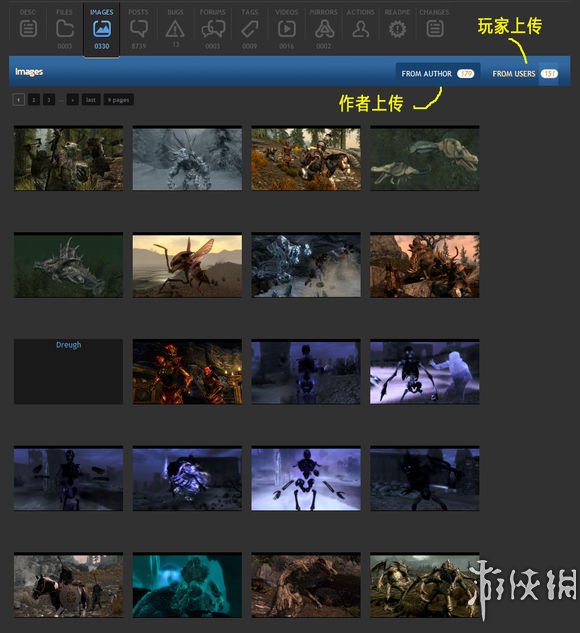This screenshot has width=580, height=633.
Task: Open the autumn field battle thumbnail
Action: click(306, 158)
